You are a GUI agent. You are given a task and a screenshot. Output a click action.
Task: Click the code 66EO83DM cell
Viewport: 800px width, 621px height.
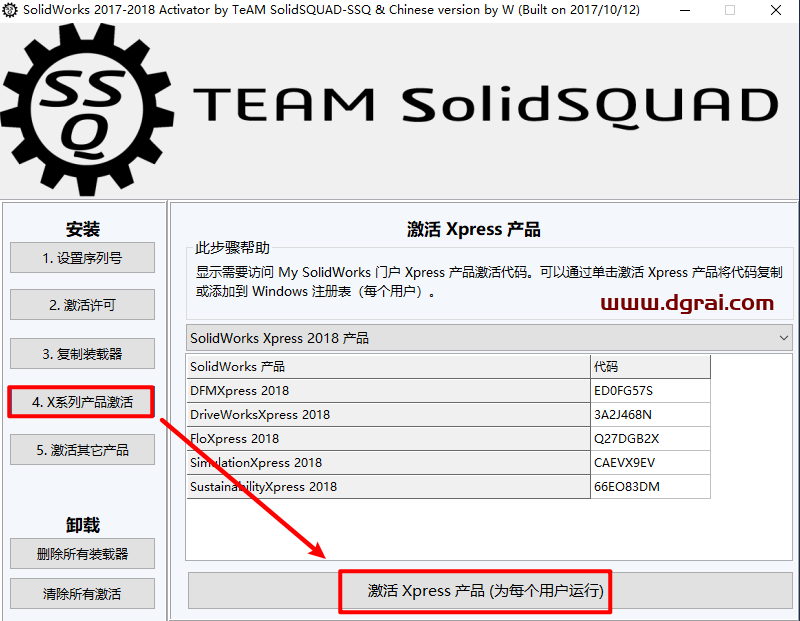[x=650, y=487]
